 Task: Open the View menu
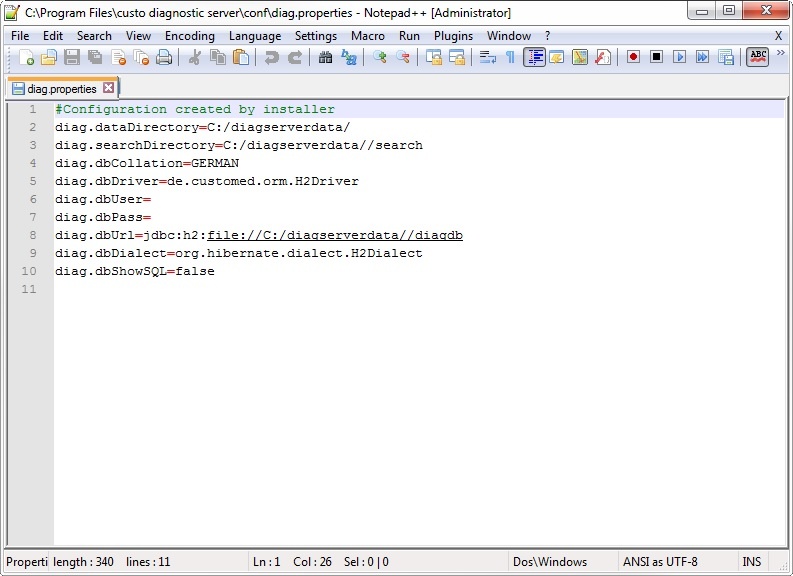[x=138, y=36]
